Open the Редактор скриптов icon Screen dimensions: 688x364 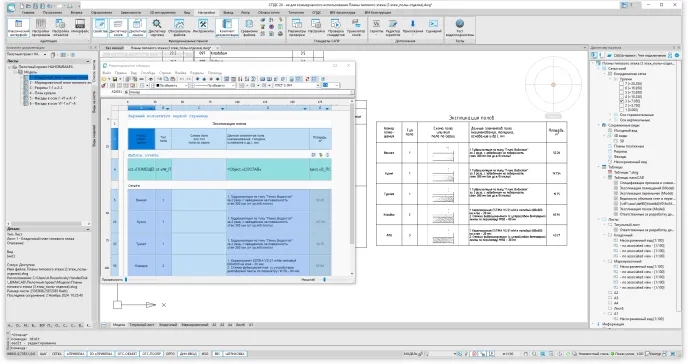click(x=393, y=27)
